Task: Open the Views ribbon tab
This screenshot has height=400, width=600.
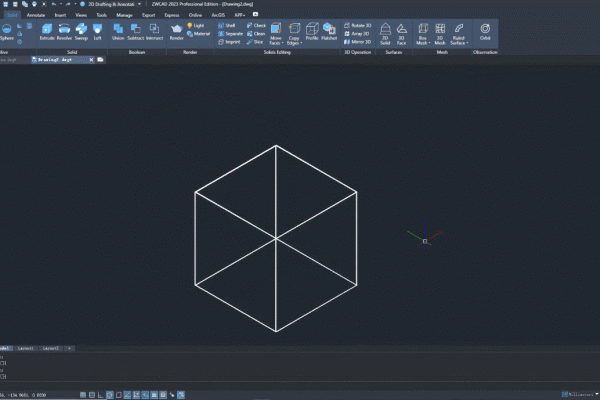Action: point(81,15)
